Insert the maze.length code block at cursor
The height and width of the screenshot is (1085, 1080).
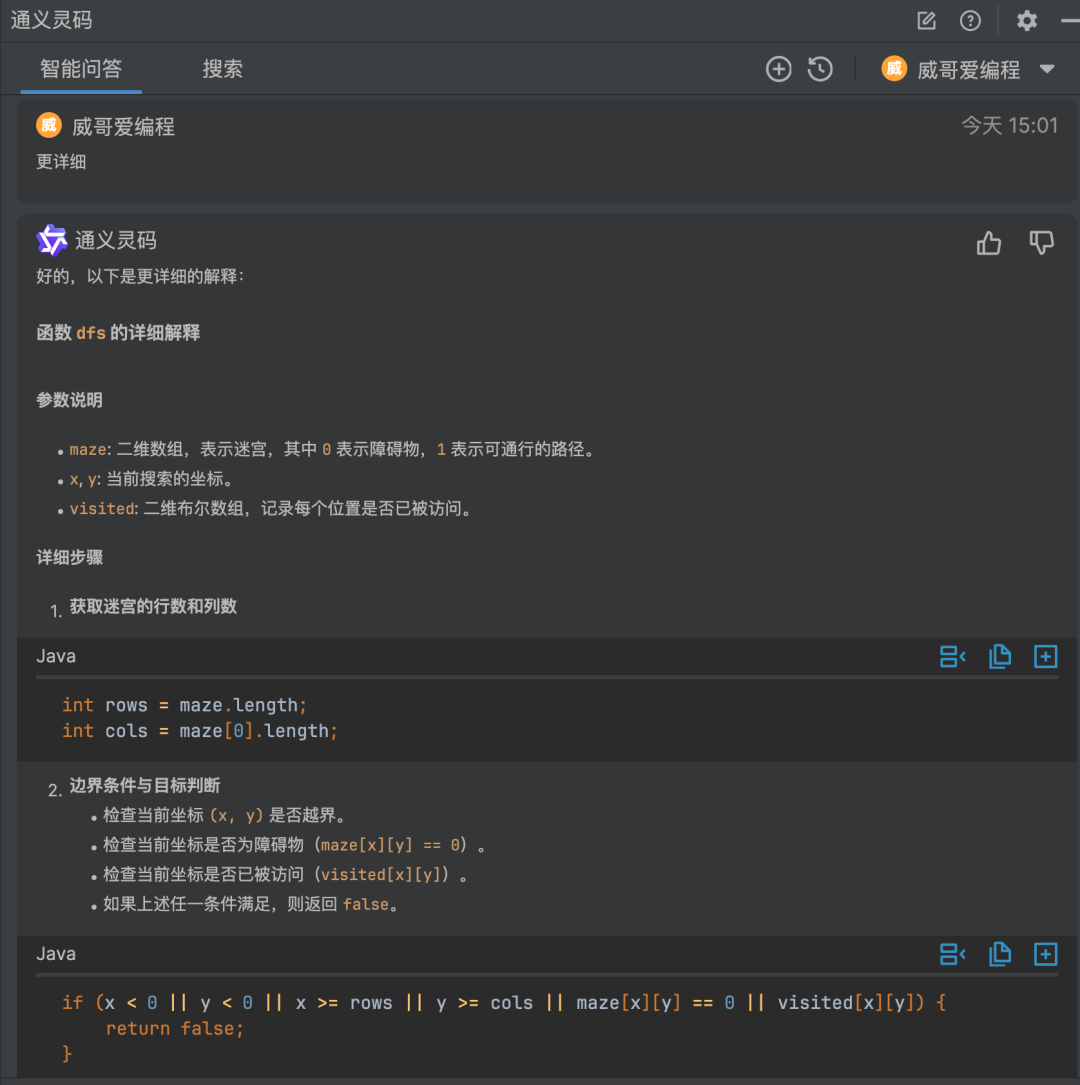coord(952,657)
